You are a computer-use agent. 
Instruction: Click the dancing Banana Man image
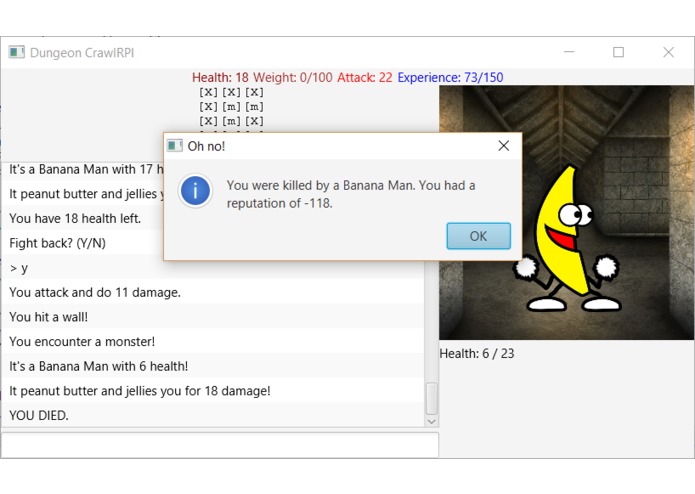tap(567, 238)
